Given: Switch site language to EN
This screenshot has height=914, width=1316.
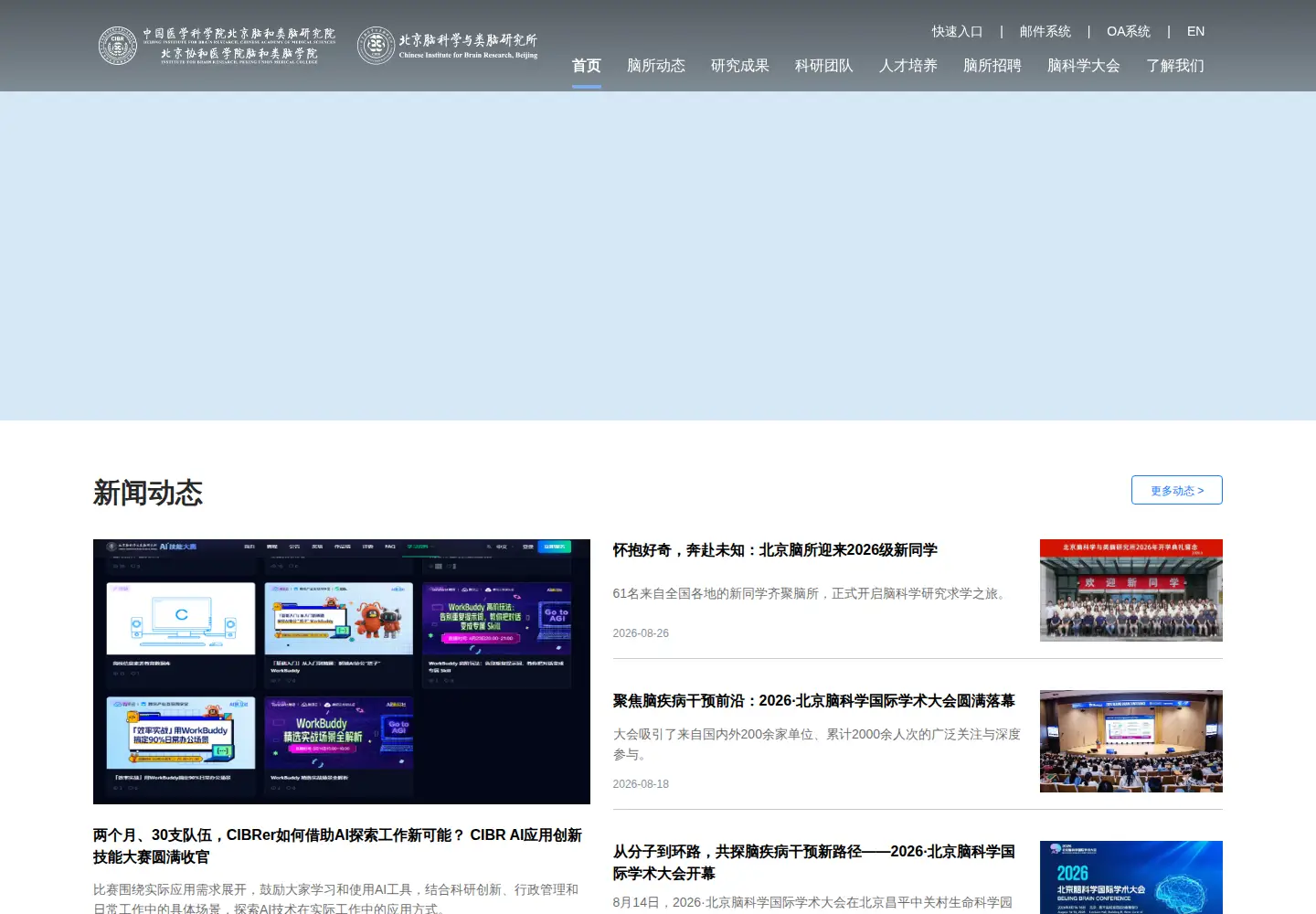Looking at the screenshot, I should click(x=1196, y=31).
